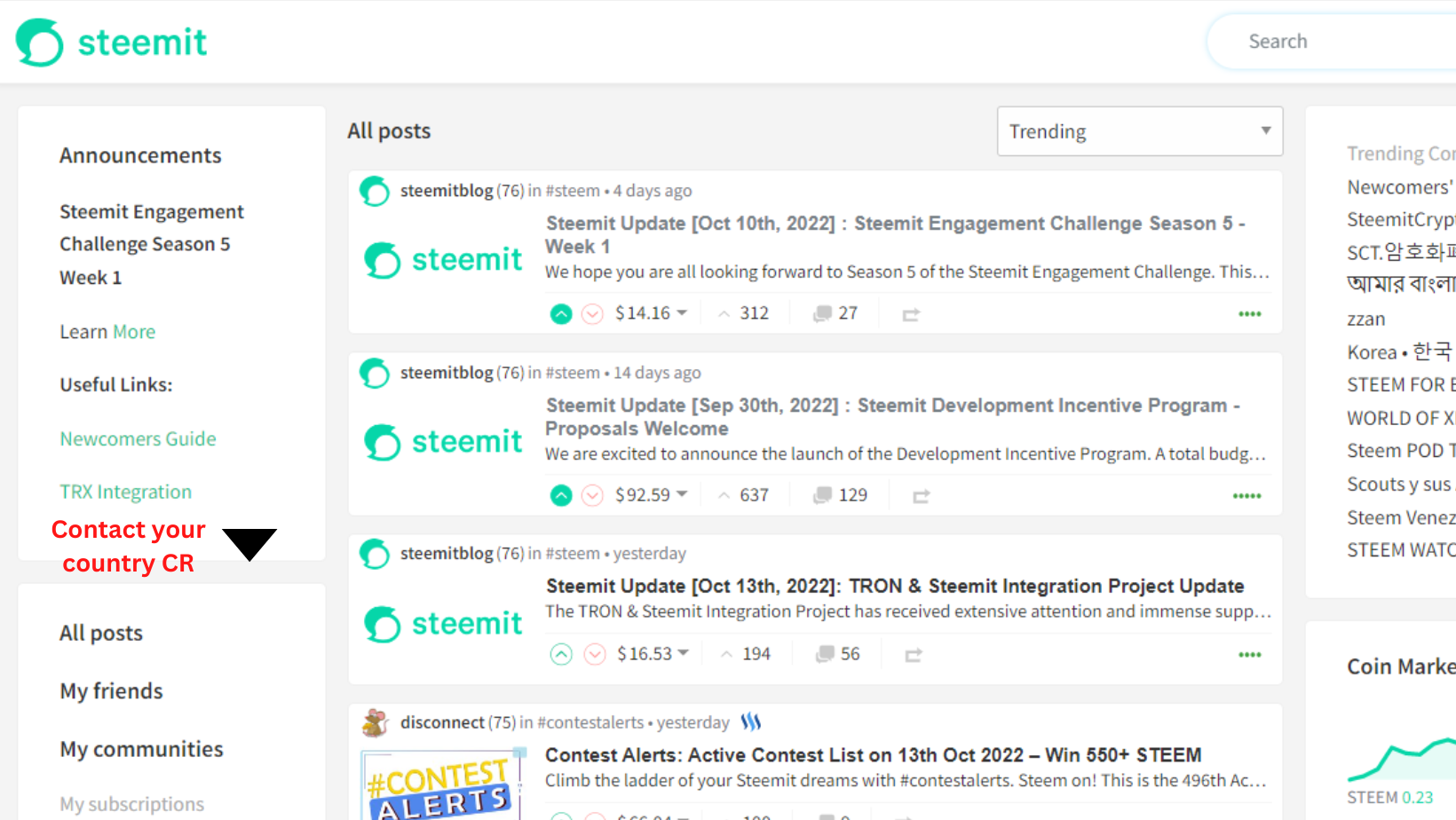Viewport: 1456px width, 820px height.
Task: Open the Contest Alerts post thumbnail
Action: 444,785
